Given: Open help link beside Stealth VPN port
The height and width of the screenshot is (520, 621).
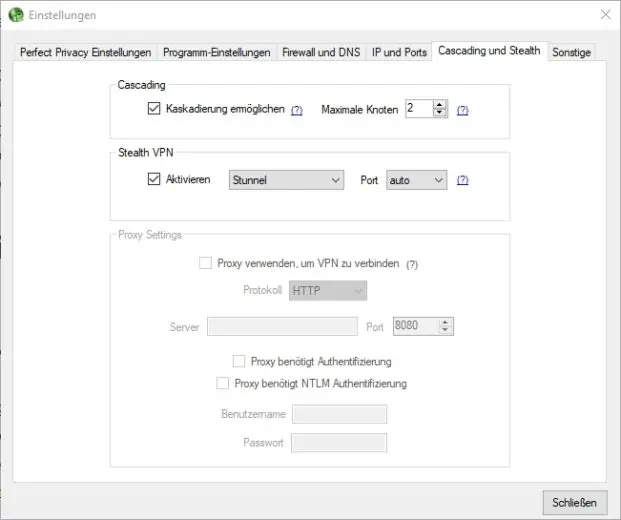Looking at the screenshot, I should (463, 180).
